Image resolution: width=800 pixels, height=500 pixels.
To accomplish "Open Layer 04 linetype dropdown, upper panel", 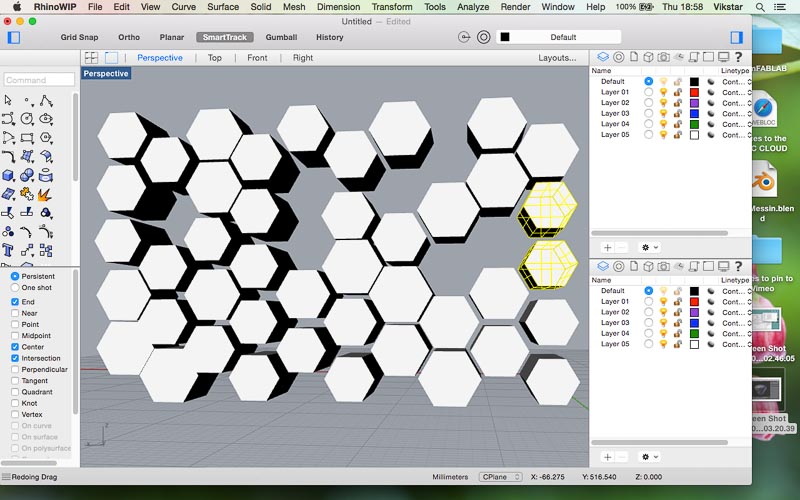I will 736,124.
